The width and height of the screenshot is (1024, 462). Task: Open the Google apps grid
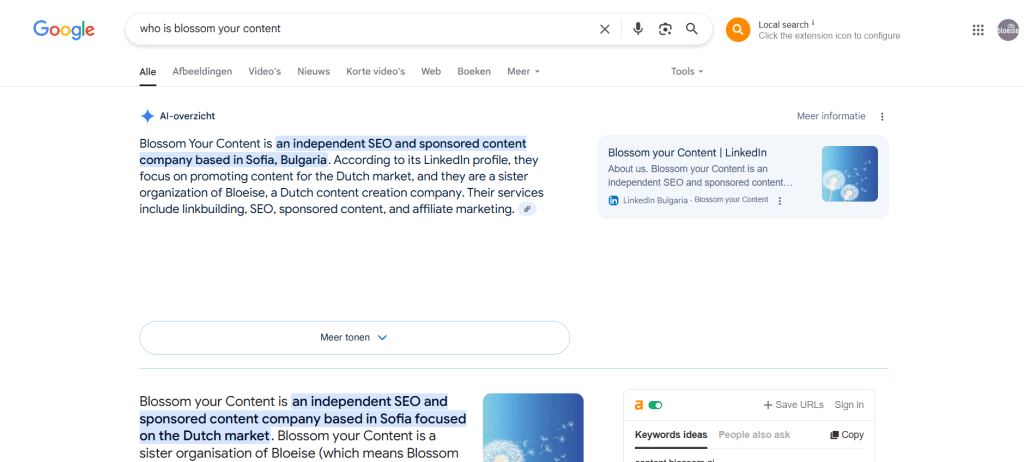click(978, 29)
